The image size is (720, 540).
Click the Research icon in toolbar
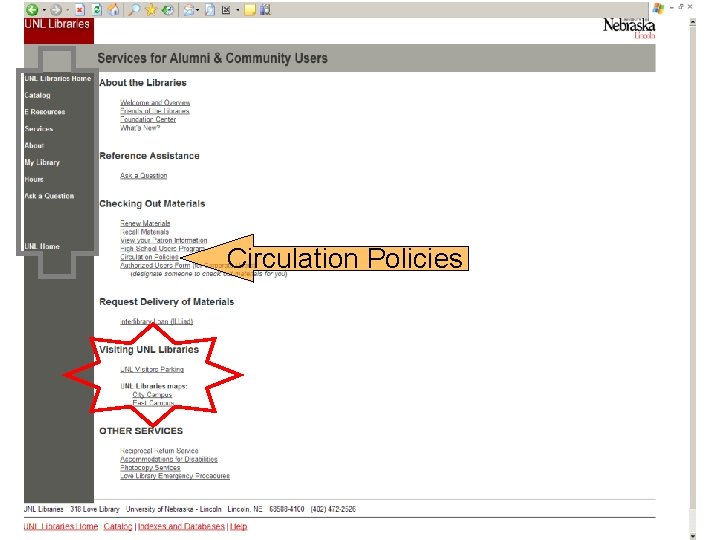(265, 10)
